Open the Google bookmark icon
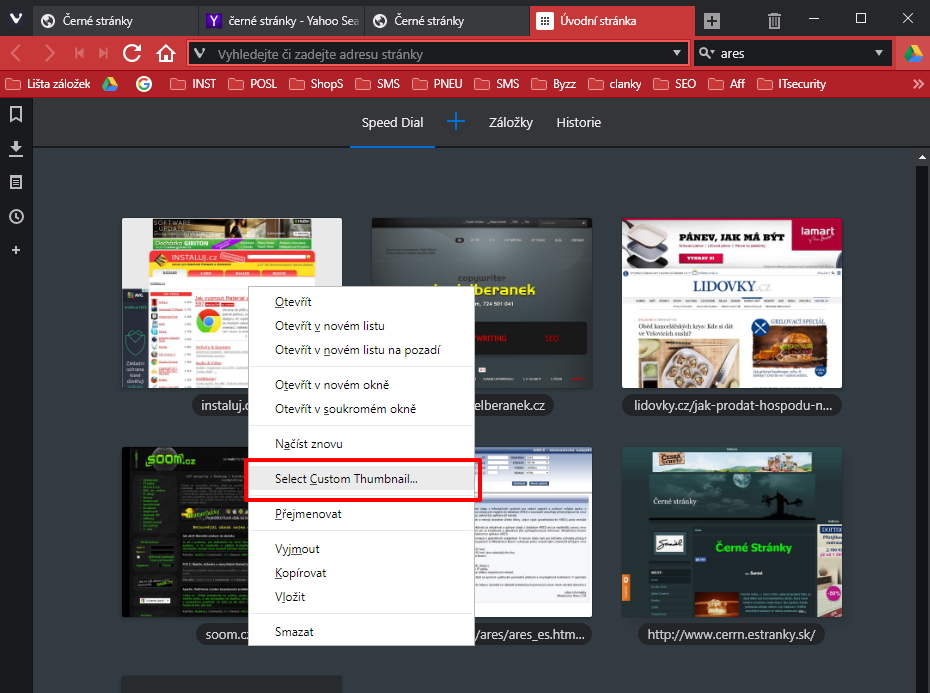The height and width of the screenshot is (693, 930). pyautogui.click(x=144, y=84)
